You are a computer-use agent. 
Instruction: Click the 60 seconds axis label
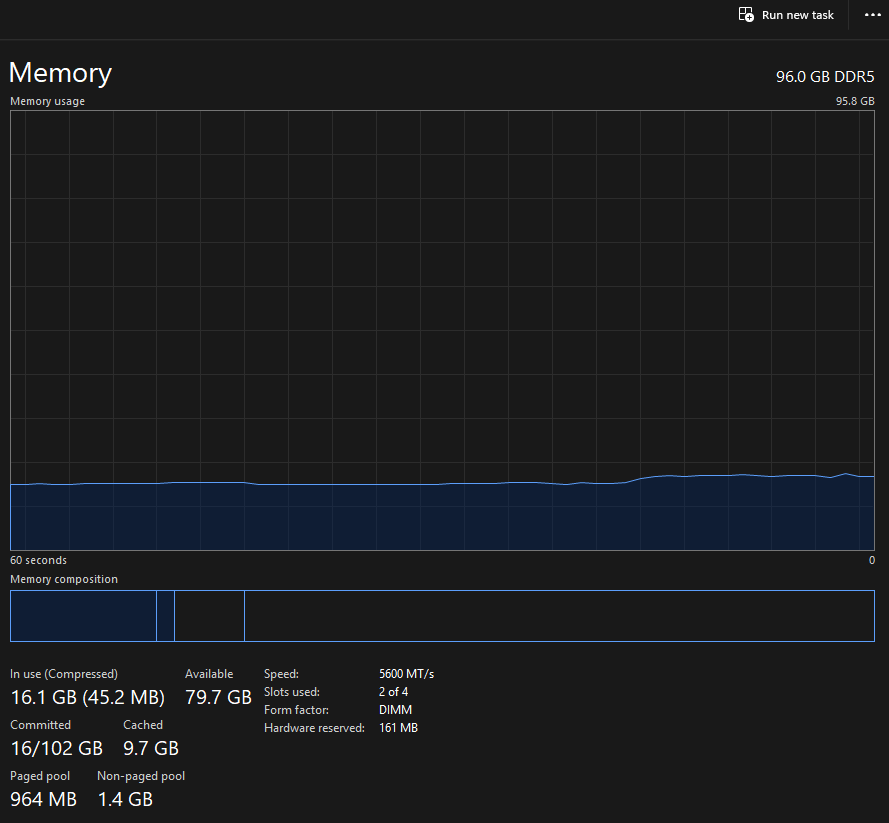coord(39,560)
